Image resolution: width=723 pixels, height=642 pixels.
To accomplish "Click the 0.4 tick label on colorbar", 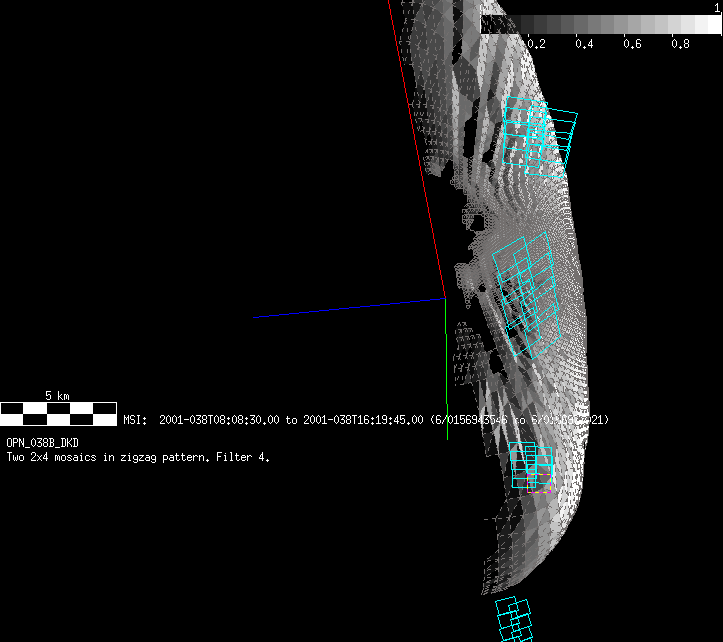I will tap(584, 44).
